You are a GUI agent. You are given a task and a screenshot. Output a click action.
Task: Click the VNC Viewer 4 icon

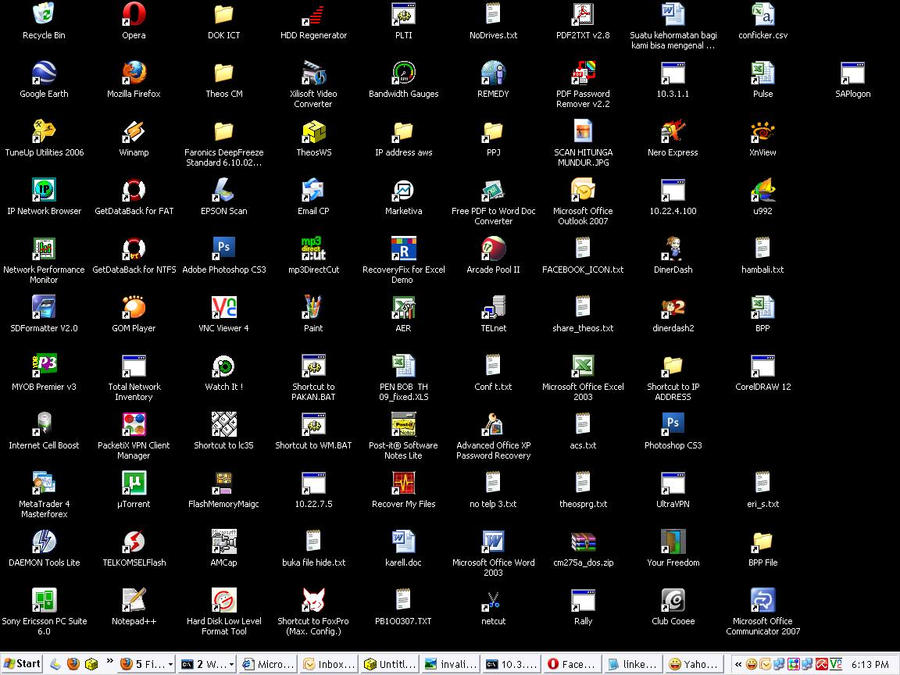tap(224, 307)
